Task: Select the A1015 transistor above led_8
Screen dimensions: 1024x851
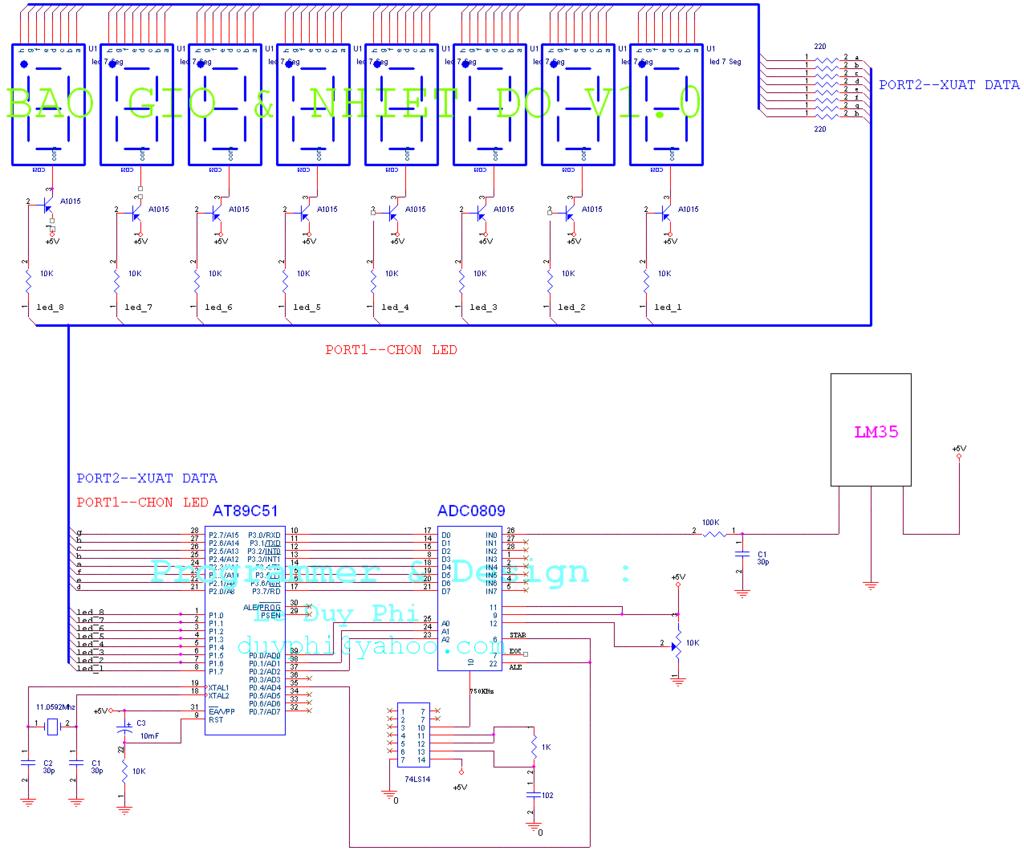Action: [45, 207]
